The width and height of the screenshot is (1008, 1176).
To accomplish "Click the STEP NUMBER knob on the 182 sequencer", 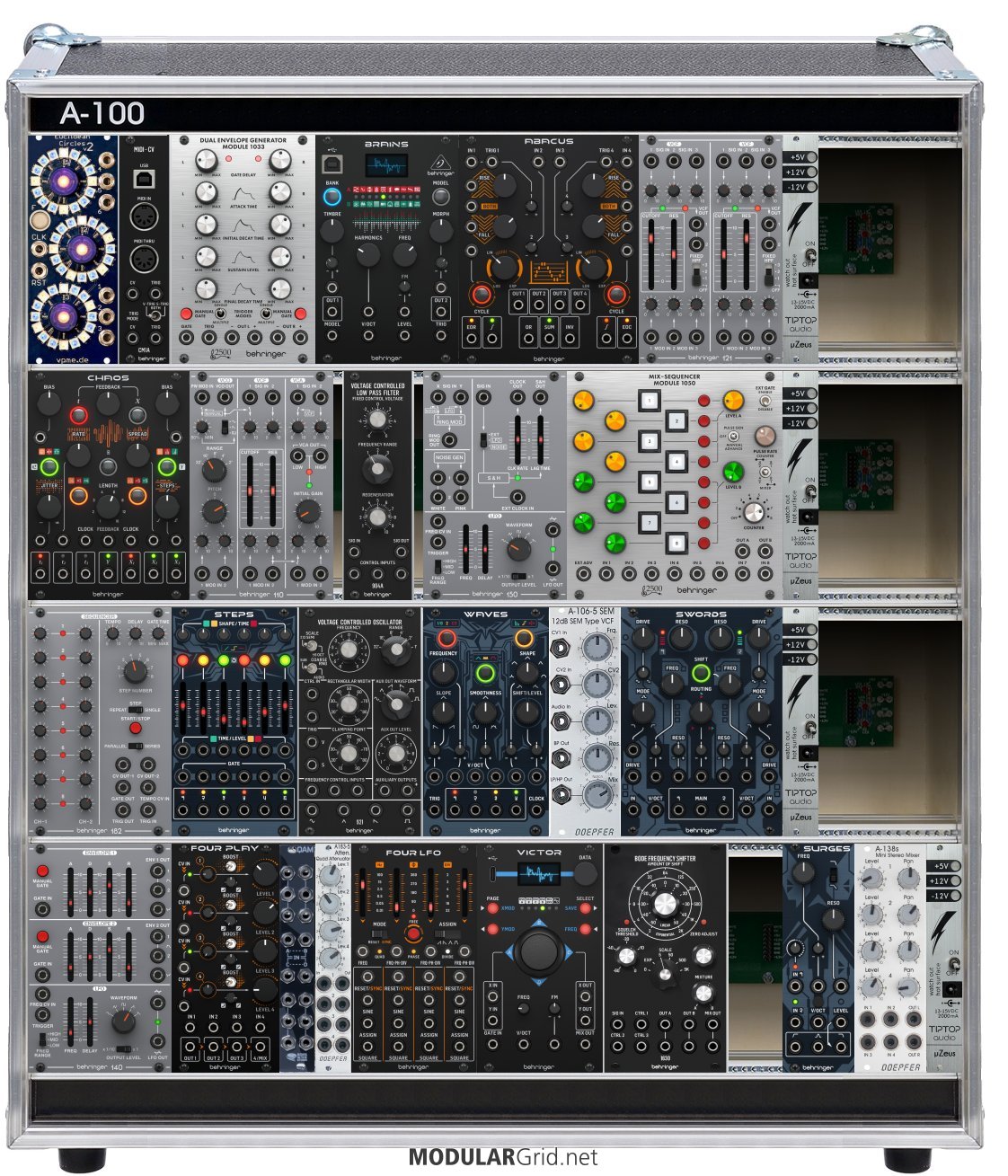I will coord(135,671).
